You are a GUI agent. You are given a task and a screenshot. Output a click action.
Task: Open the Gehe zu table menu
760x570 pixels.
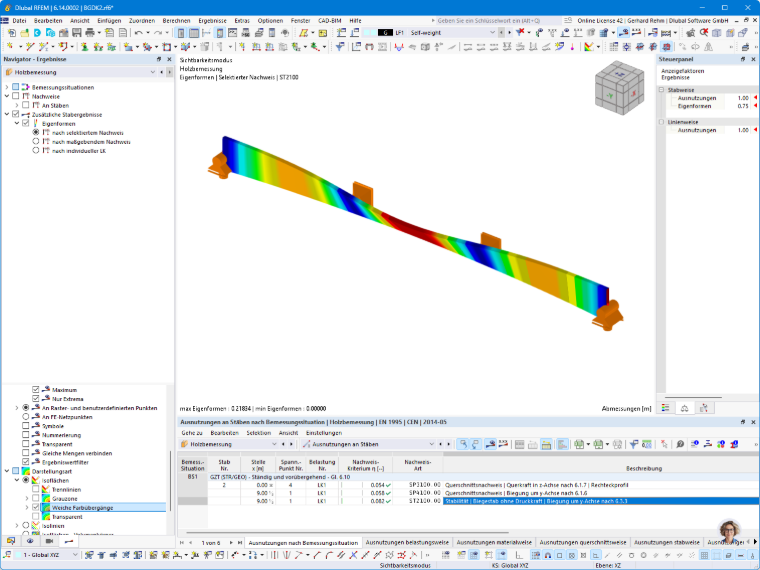(191, 433)
